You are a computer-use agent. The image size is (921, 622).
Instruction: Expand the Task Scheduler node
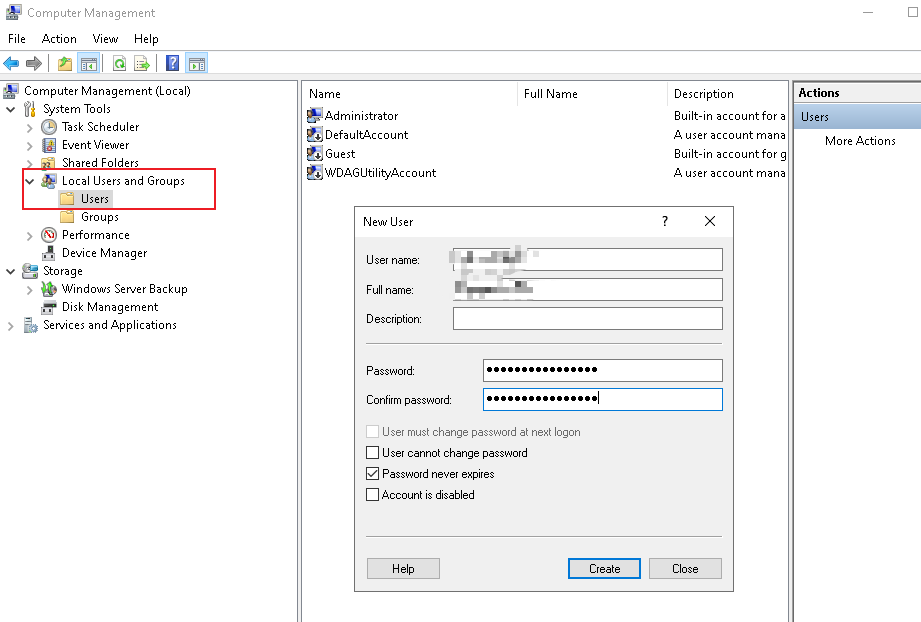point(30,127)
